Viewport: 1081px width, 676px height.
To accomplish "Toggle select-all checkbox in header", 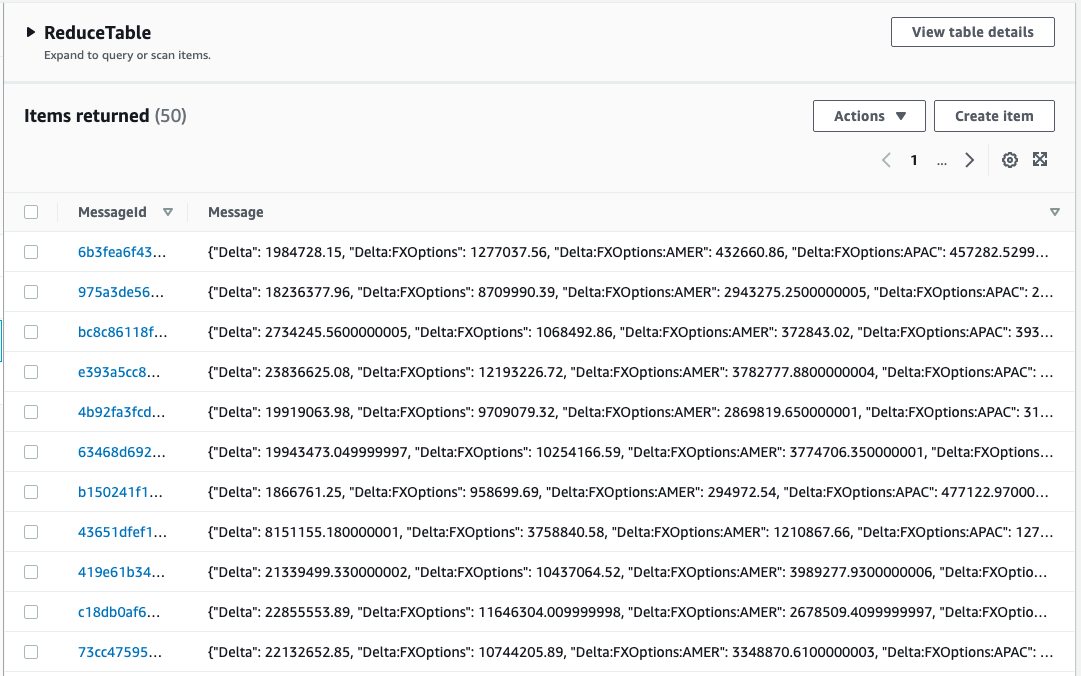I will tap(31, 212).
